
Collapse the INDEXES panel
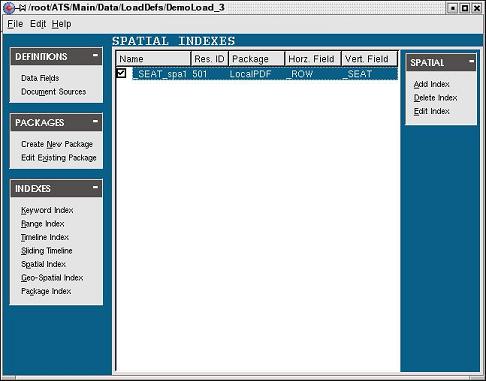[x=95, y=187]
